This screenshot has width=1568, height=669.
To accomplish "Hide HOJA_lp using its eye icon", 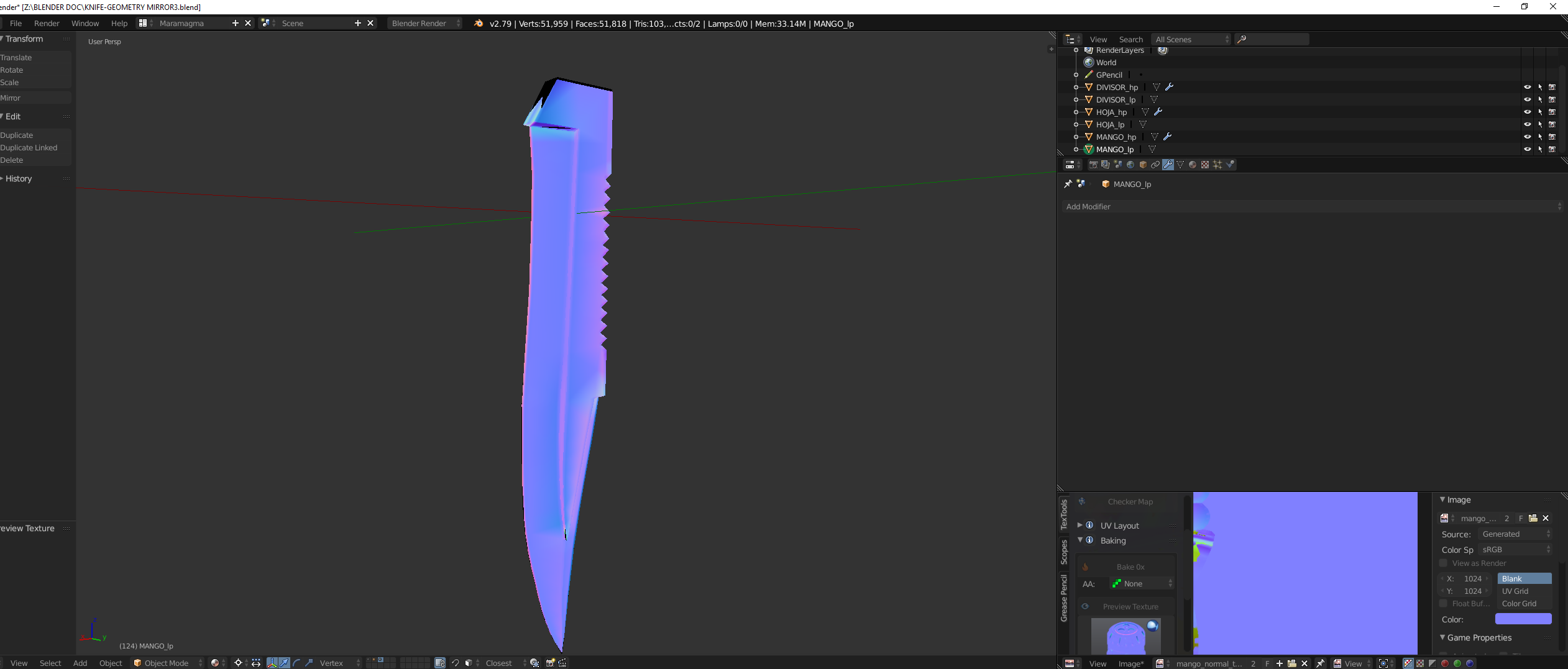I will coord(1527,124).
